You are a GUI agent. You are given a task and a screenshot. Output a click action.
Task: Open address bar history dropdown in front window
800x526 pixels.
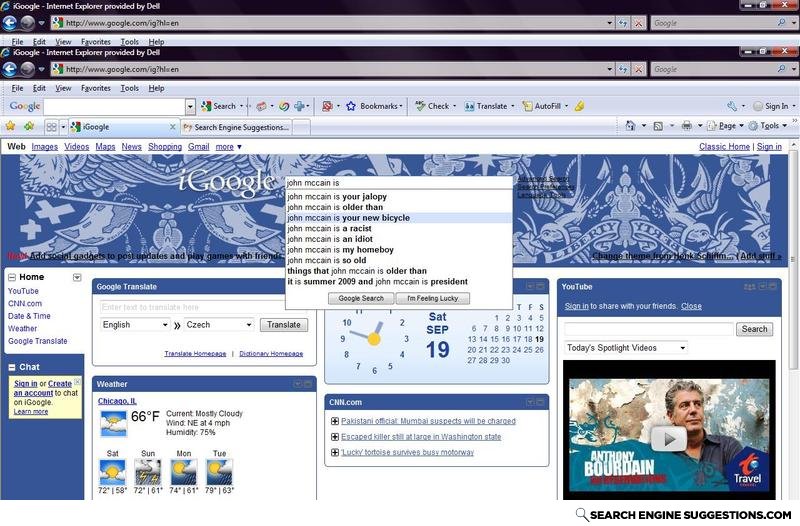[x=609, y=69]
